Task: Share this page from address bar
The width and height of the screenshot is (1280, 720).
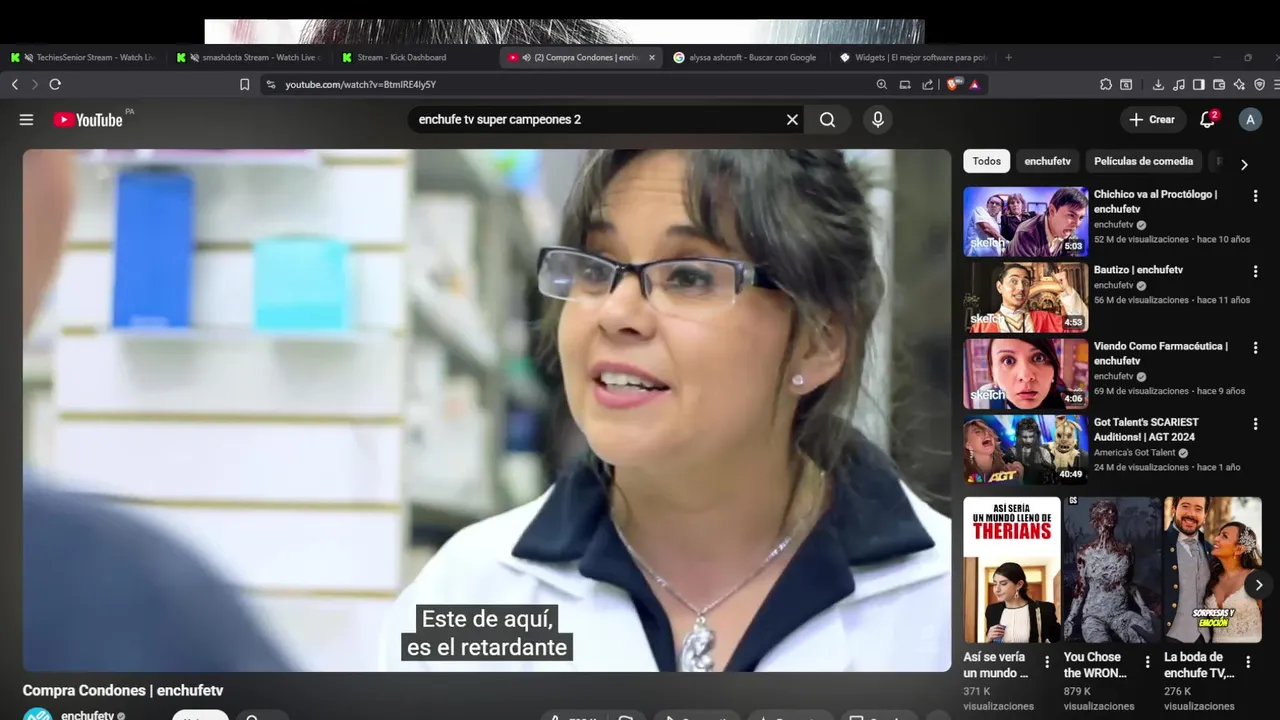Action: click(928, 85)
